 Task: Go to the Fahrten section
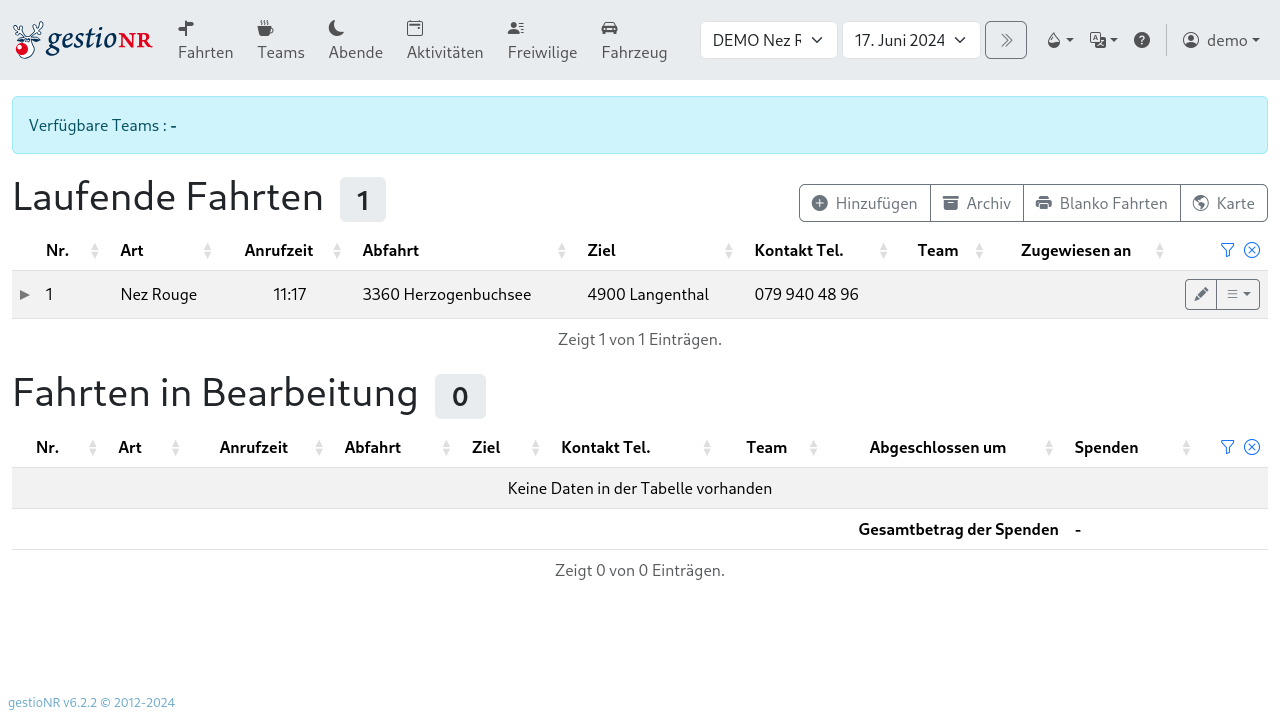coord(205,40)
